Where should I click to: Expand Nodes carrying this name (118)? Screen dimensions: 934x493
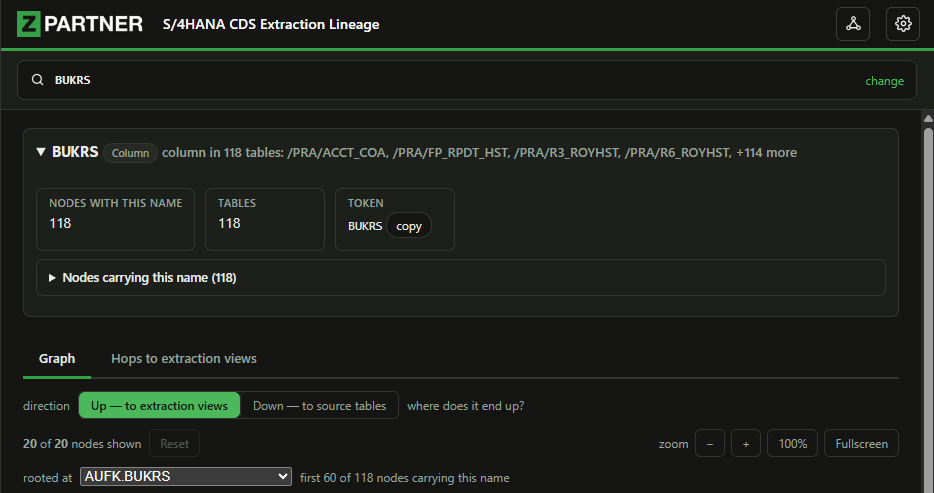(x=460, y=277)
